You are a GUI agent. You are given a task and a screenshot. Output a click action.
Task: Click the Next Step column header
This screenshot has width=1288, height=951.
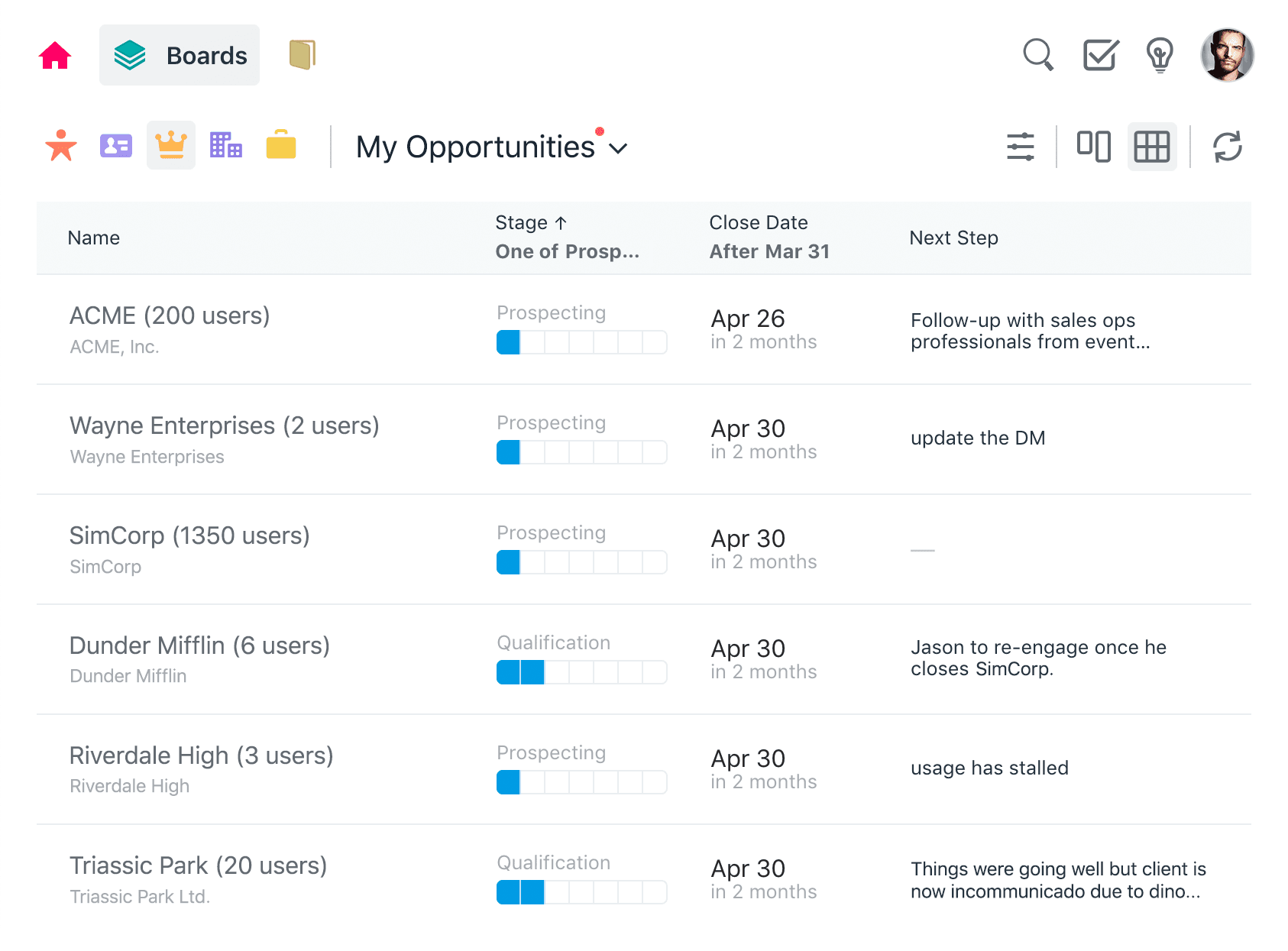(953, 238)
